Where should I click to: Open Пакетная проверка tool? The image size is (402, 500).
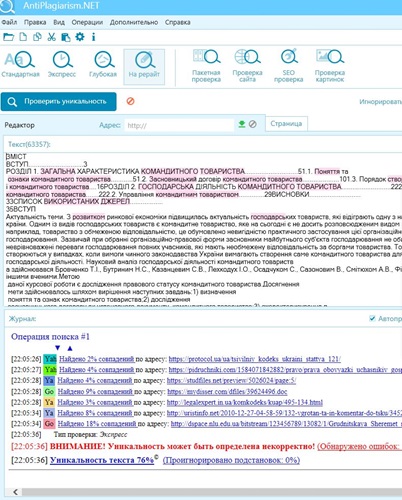[206, 66]
